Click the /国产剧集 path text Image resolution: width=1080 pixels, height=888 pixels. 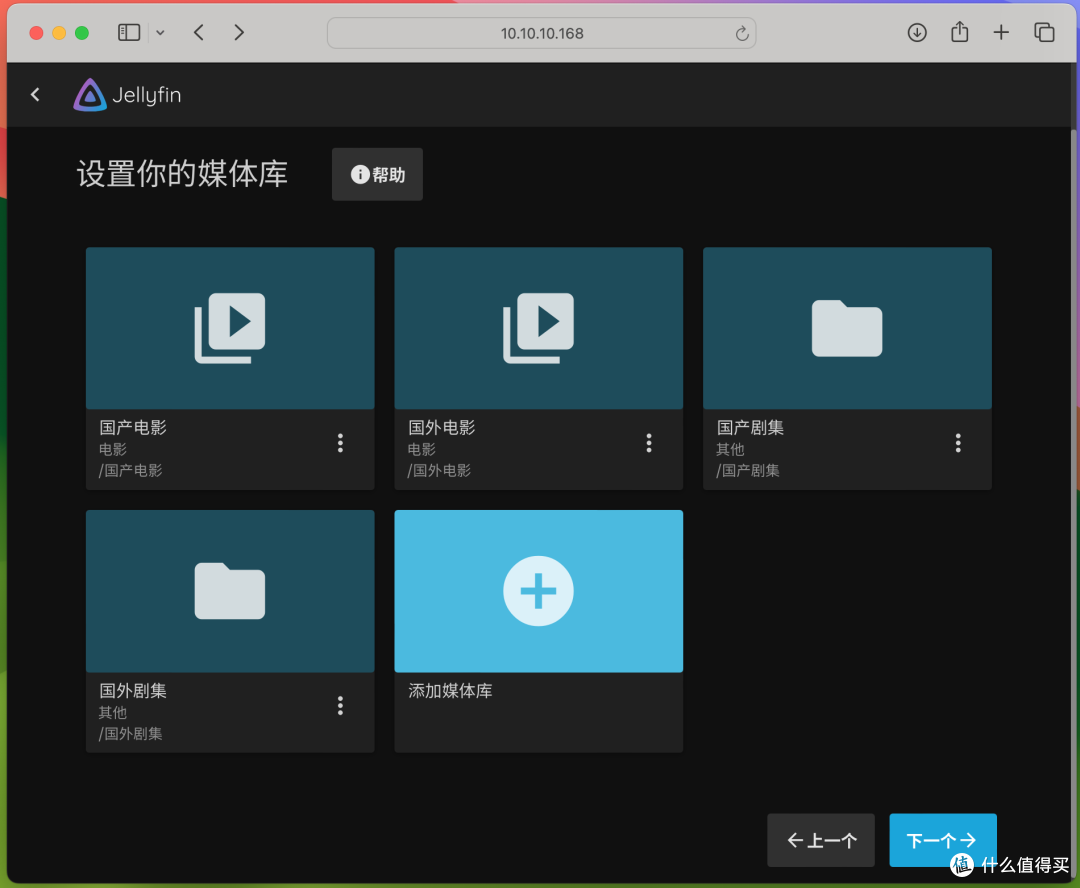(x=747, y=471)
